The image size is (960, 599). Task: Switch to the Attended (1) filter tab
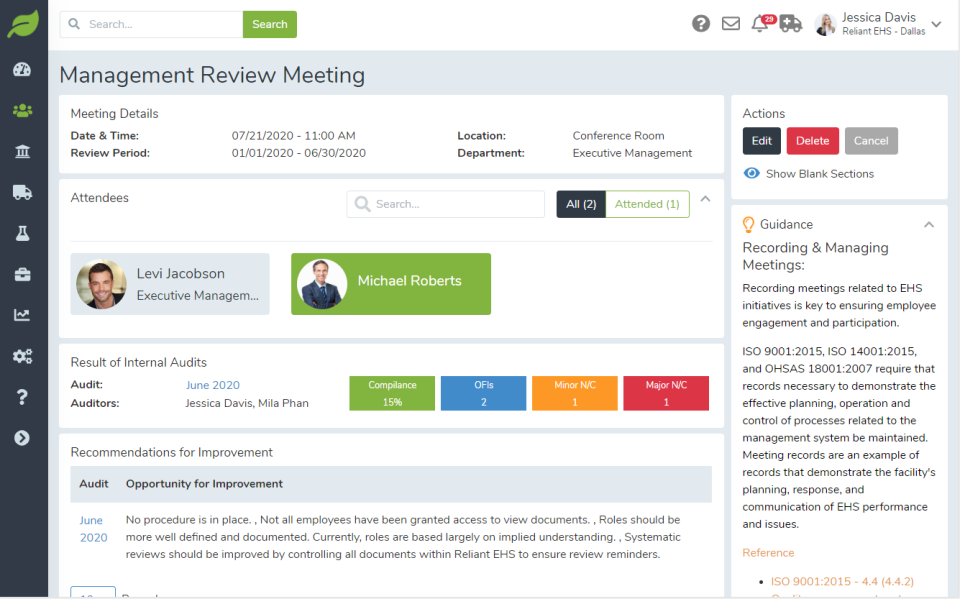[x=646, y=203]
